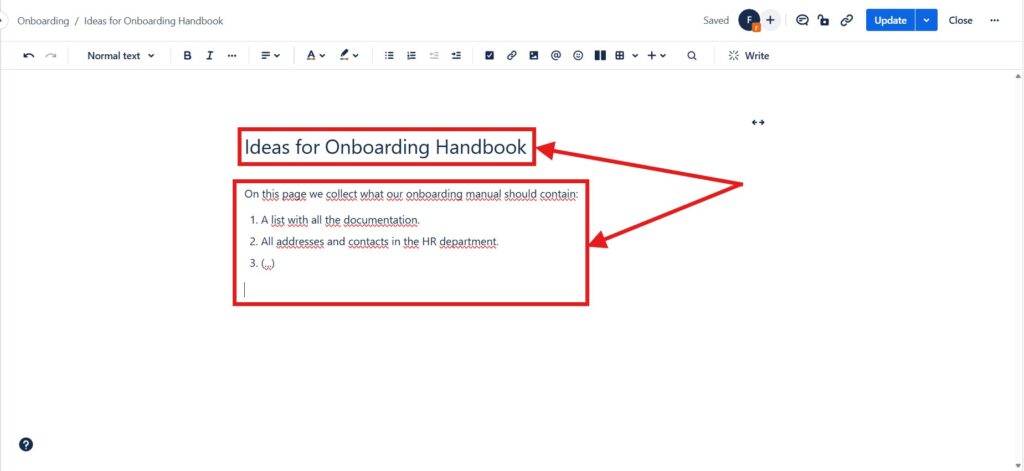Insert a column layout

click(600, 56)
